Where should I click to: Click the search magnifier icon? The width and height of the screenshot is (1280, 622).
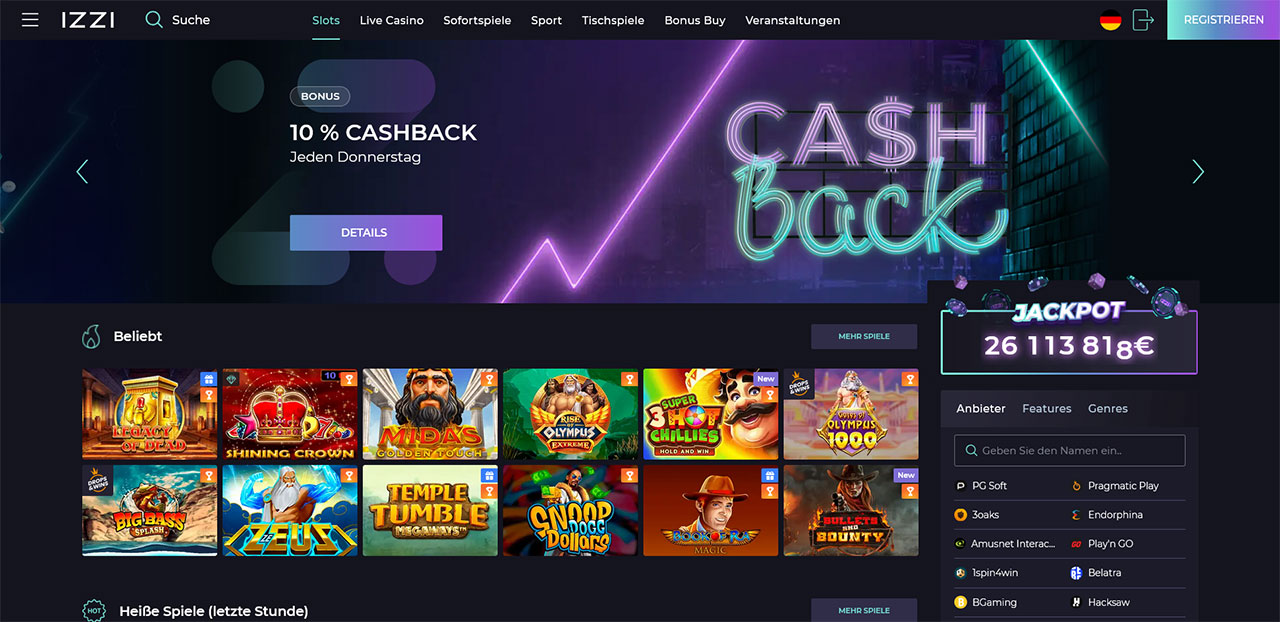pyautogui.click(x=154, y=20)
